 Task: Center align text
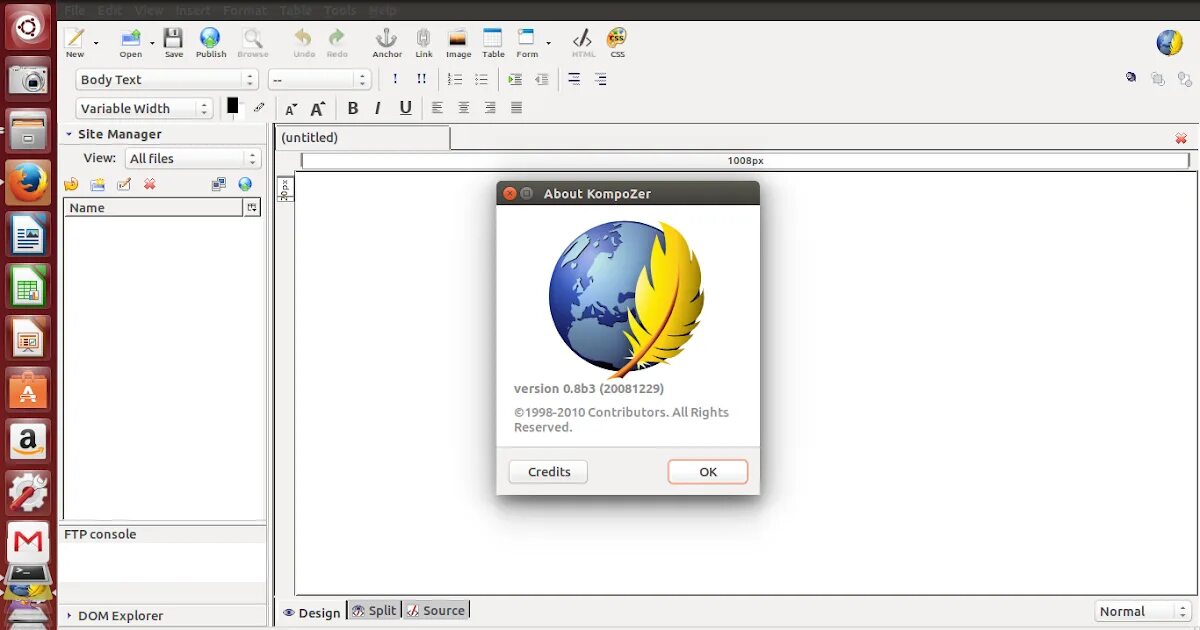(x=464, y=108)
